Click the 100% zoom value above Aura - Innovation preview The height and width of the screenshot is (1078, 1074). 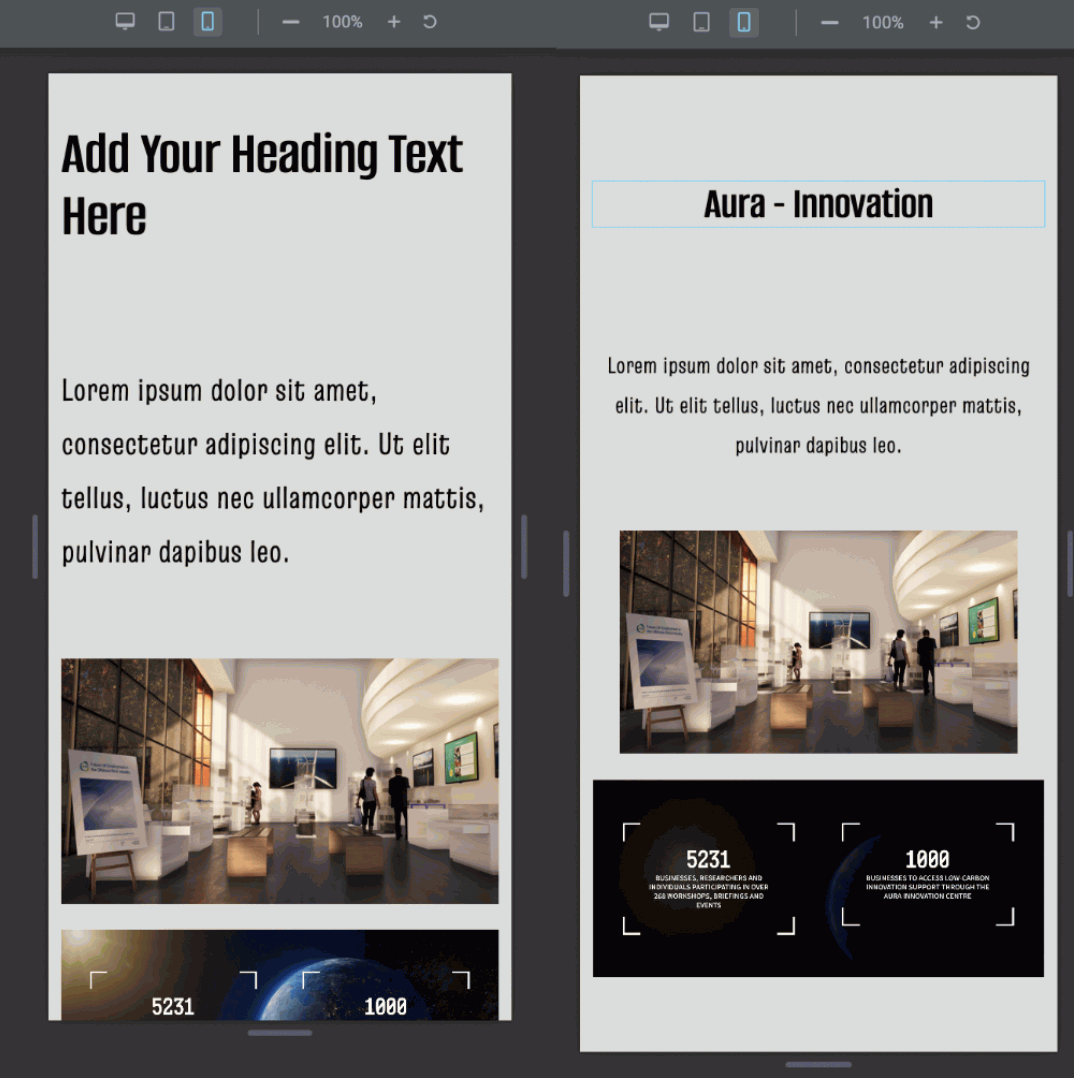pyautogui.click(x=883, y=23)
